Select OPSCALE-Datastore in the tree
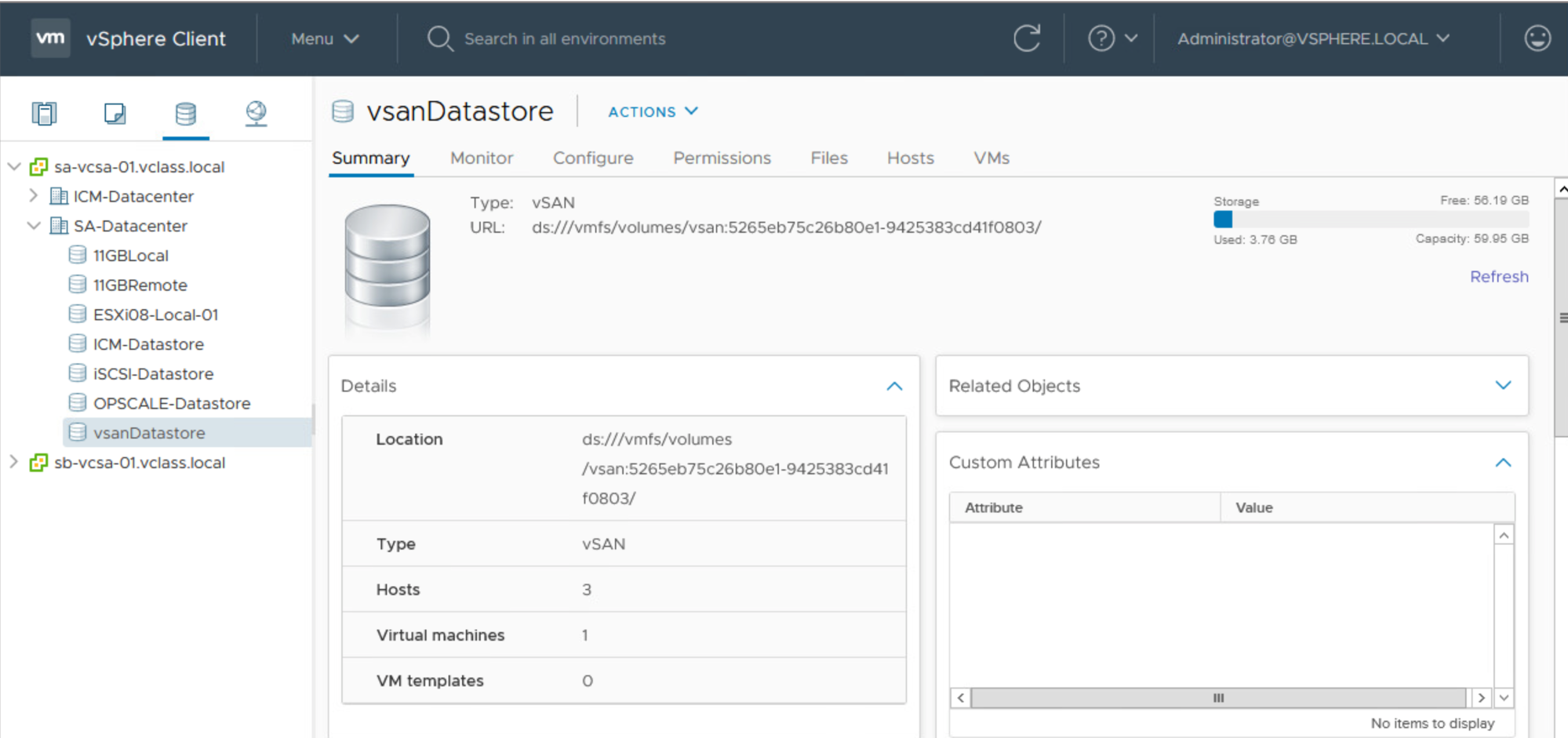The width and height of the screenshot is (1568, 738). tap(172, 403)
